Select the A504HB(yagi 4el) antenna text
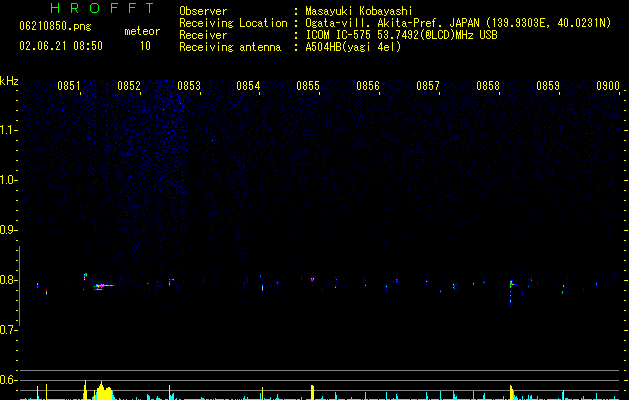Viewport: 629px width, 400px height. [353, 47]
